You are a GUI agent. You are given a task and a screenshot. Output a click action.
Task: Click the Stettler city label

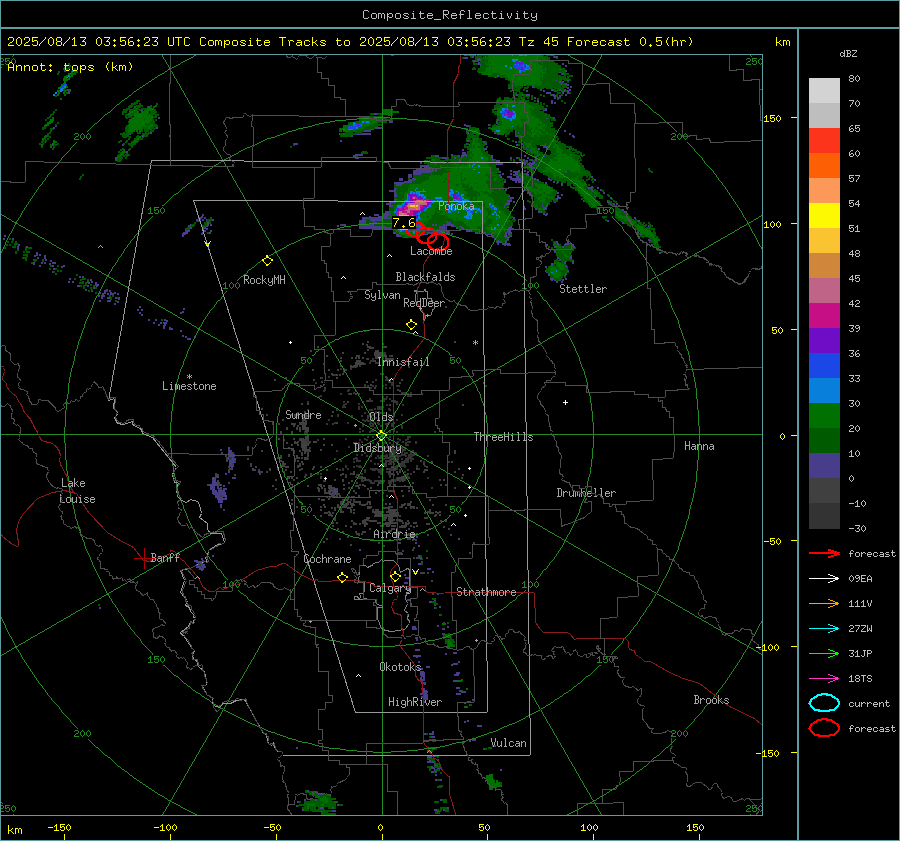(x=583, y=289)
